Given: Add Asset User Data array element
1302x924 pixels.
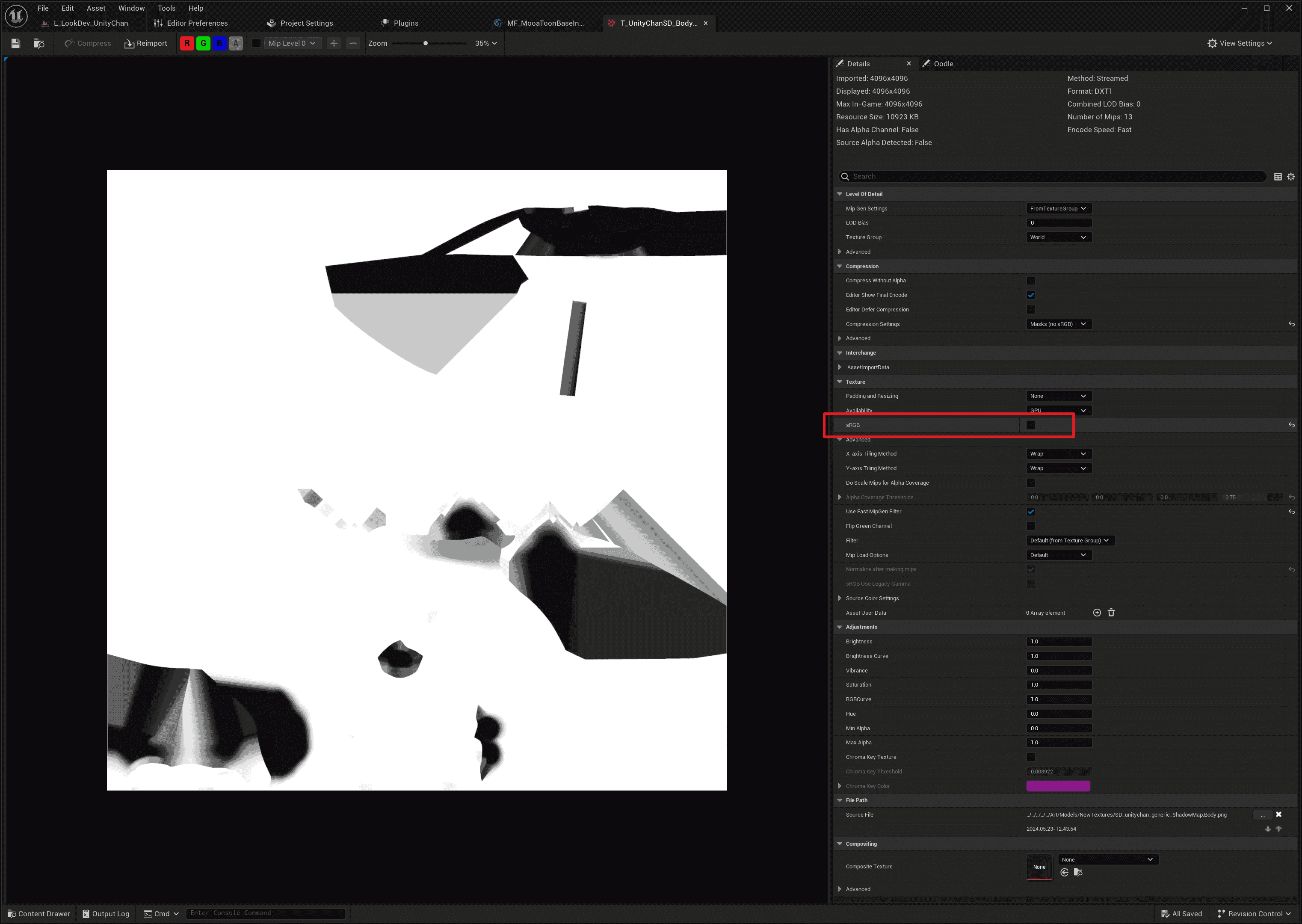Looking at the screenshot, I should click(x=1097, y=613).
